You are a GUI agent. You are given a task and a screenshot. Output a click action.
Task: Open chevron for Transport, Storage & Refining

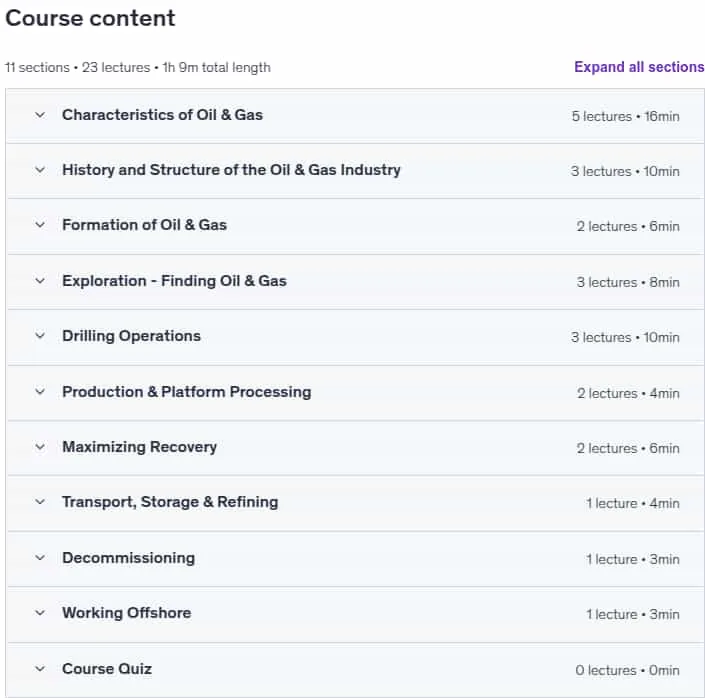click(40, 502)
